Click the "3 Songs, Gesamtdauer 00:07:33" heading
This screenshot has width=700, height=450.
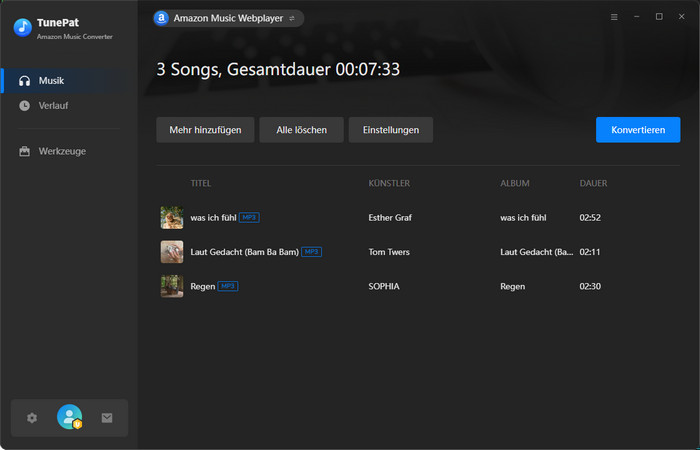point(278,70)
